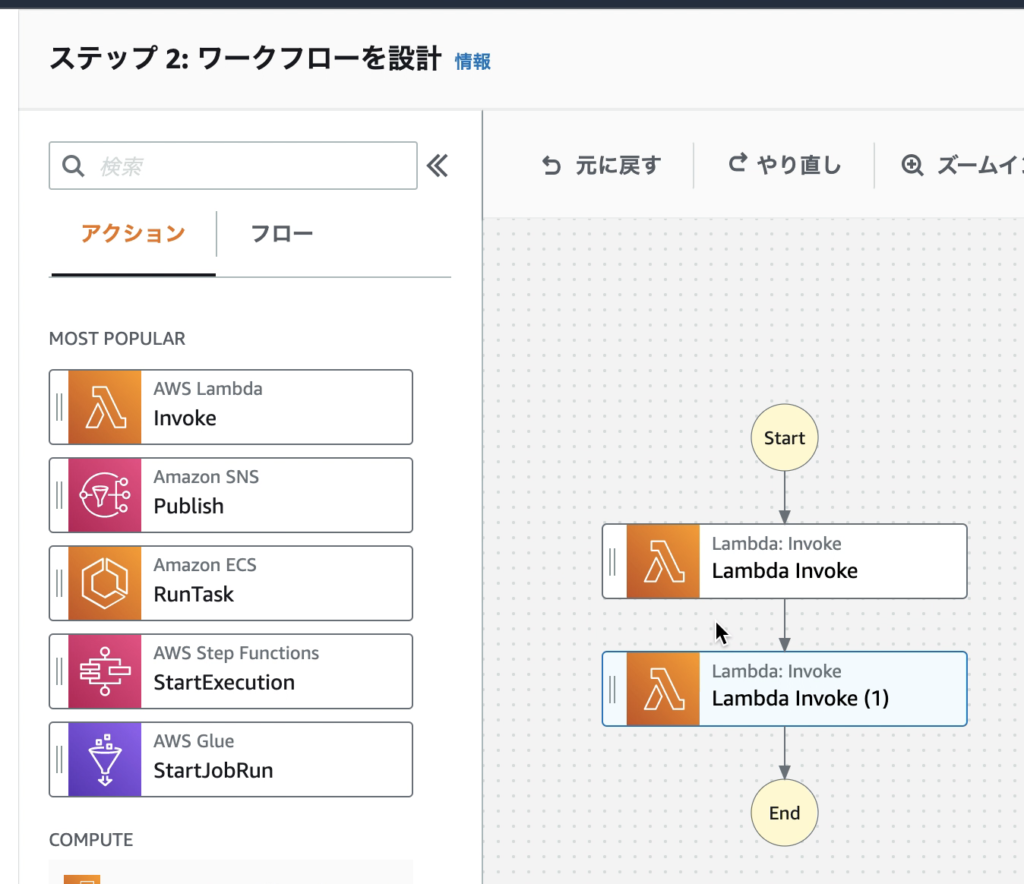
Task: Click the MOST POPULAR section heading
Action: tap(118, 339)
